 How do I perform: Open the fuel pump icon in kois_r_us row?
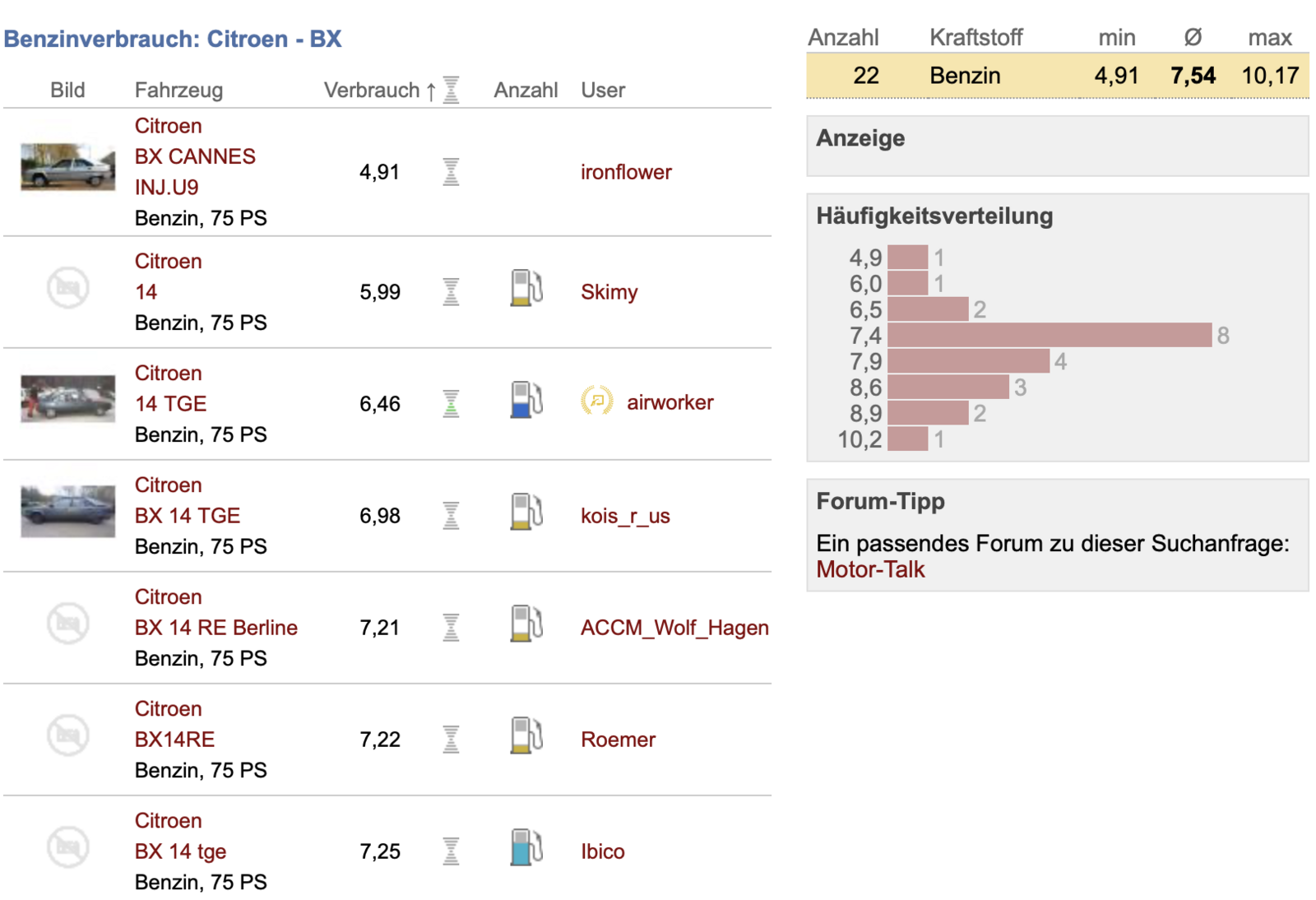(526, 513)
